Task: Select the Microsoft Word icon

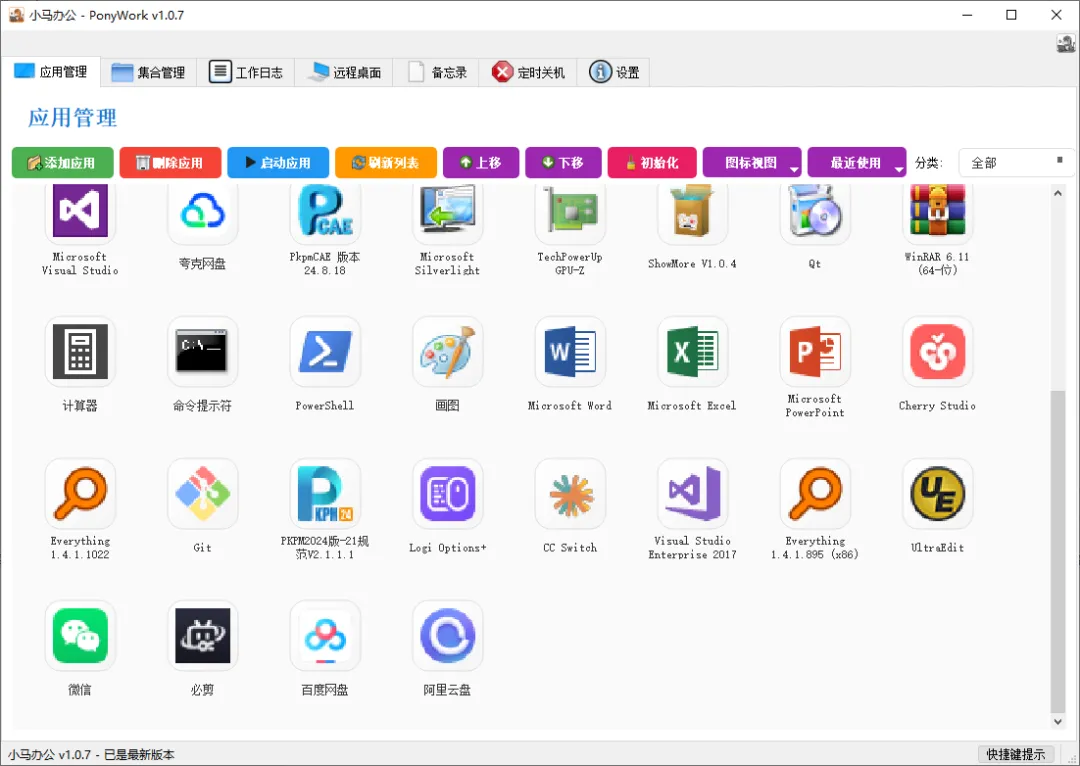Action: tap(570, 351)
